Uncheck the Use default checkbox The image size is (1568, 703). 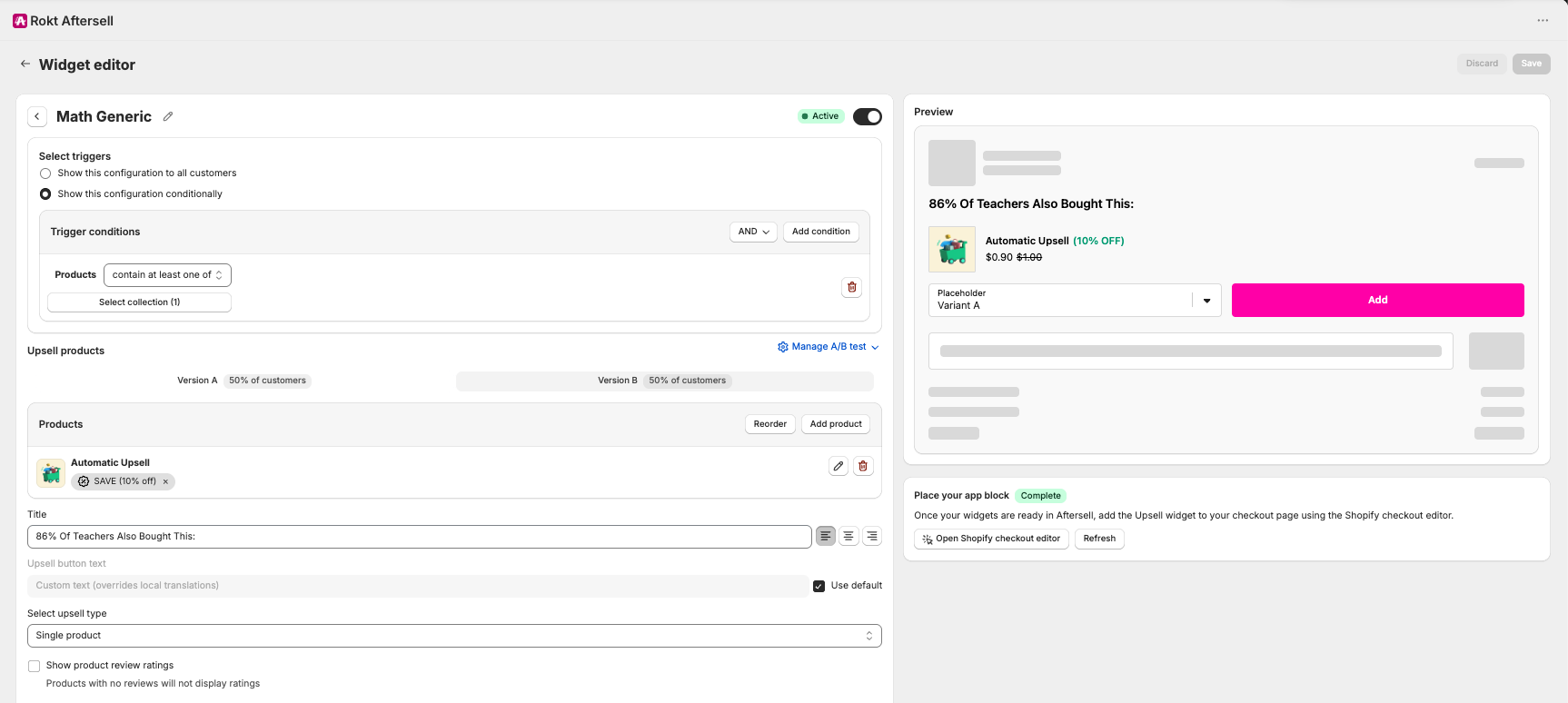point(819,586)
